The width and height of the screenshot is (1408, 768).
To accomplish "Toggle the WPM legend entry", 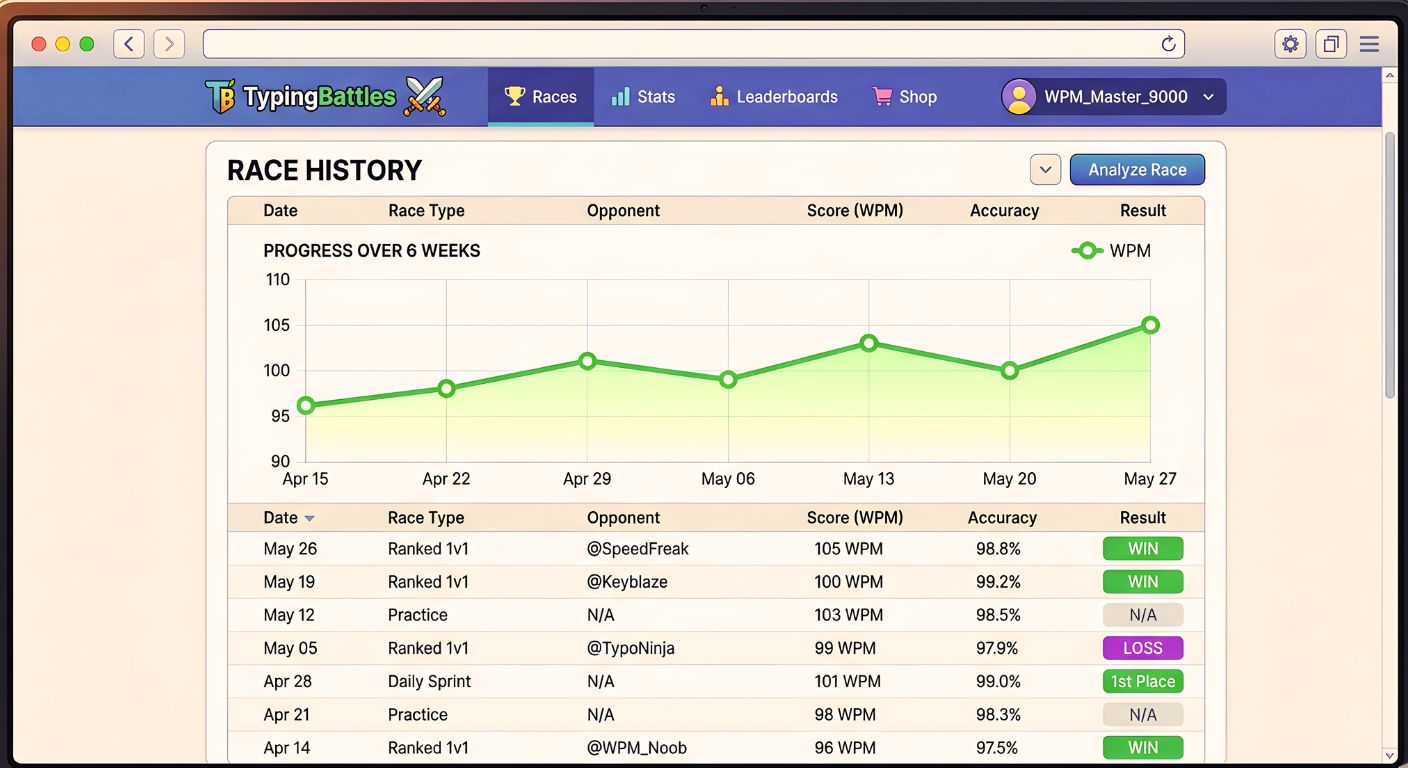I will coord(1111,251).
